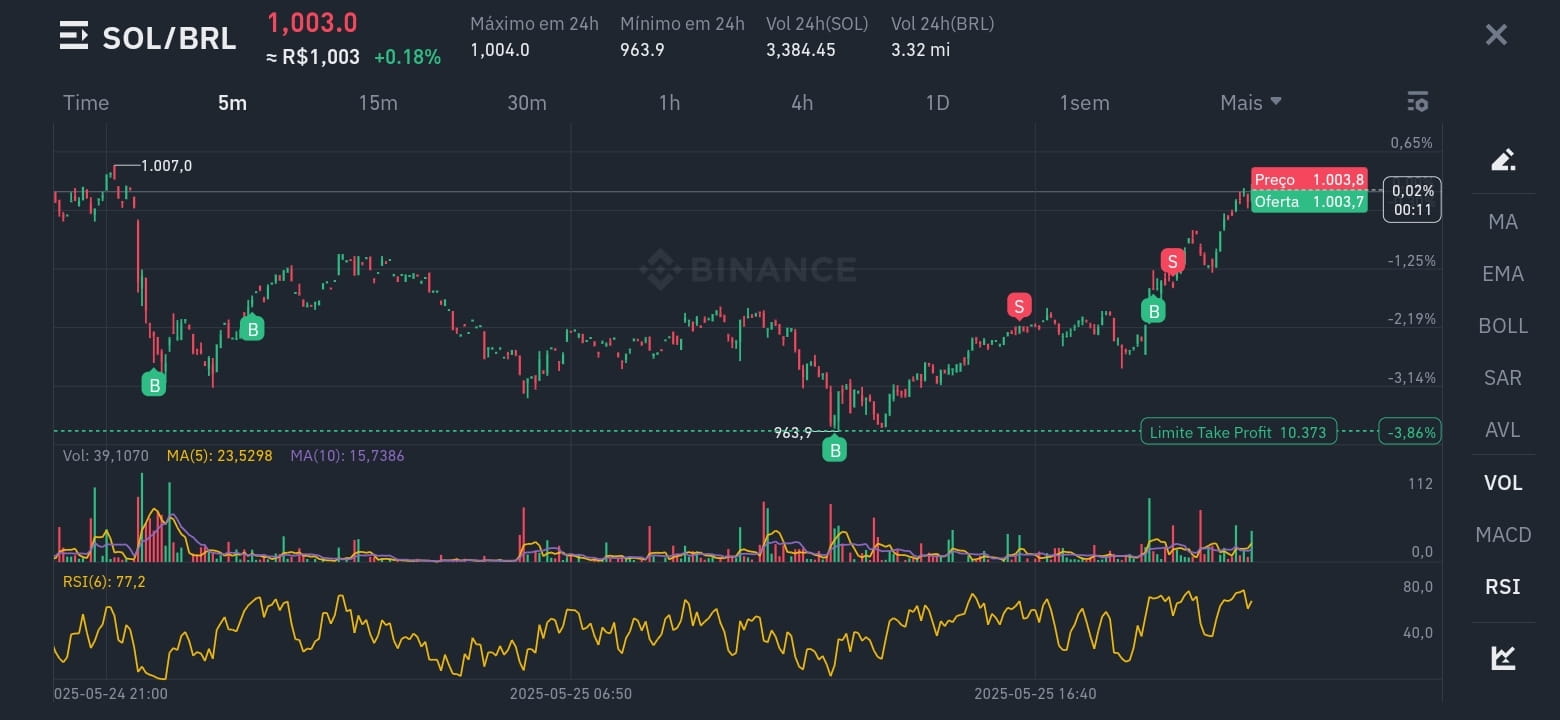Click the Mínimo em 24h value 963.9
This screenshot has height=720, width=1560.
tap(642, 50)
